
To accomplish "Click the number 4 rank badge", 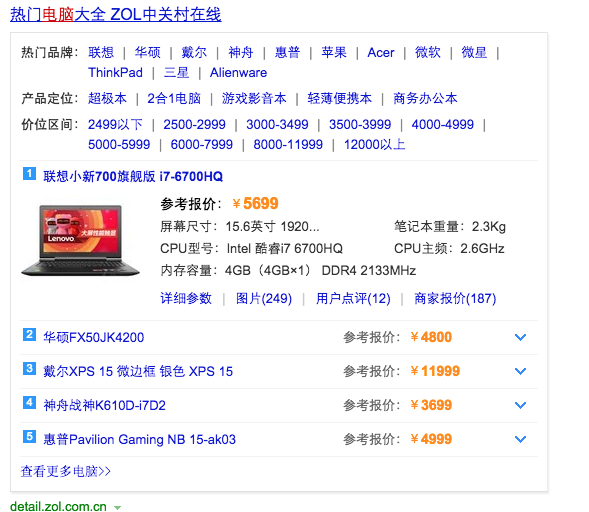I will (x=29, y=402).
